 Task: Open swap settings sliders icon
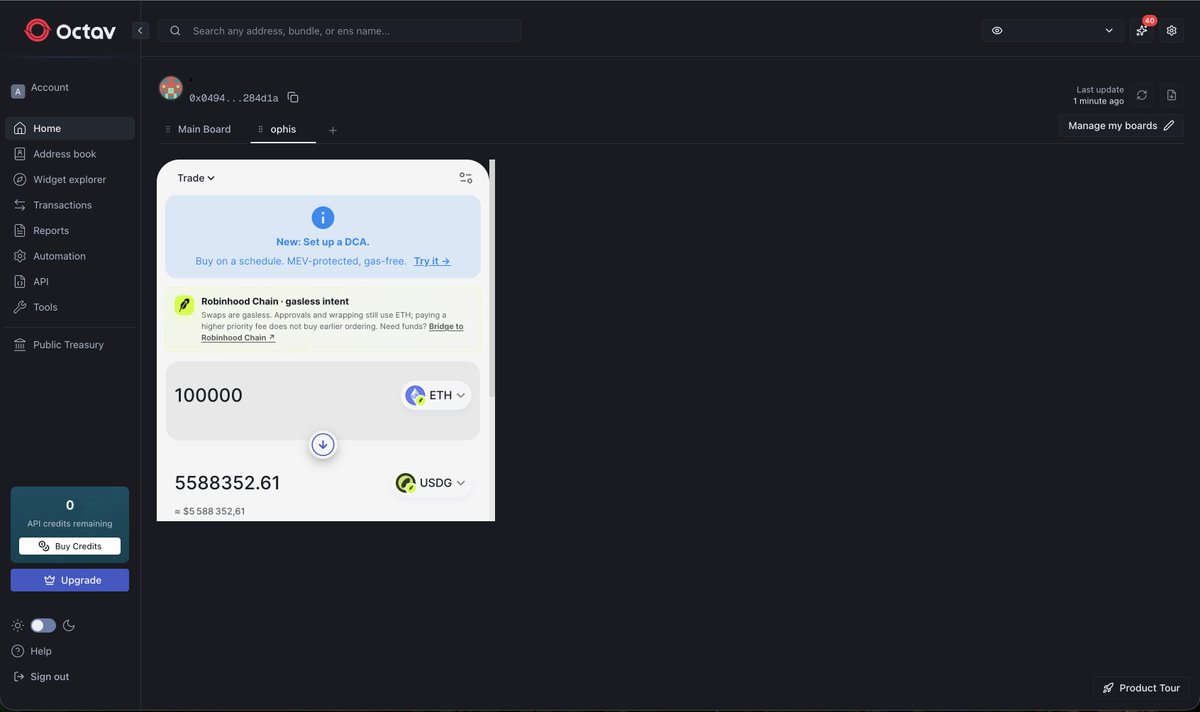[x=466, y=178]
